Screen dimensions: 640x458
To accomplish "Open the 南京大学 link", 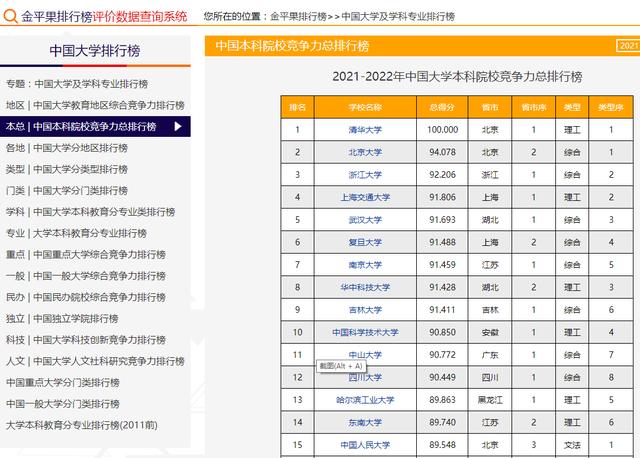I will pyautogui.click(x=365, y=265).
